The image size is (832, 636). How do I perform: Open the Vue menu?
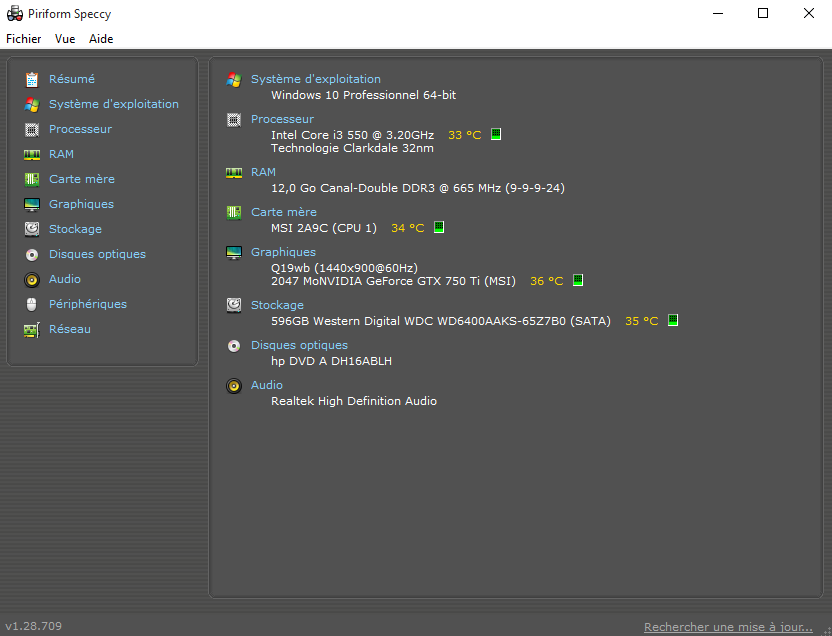click(x=65, y=39)
